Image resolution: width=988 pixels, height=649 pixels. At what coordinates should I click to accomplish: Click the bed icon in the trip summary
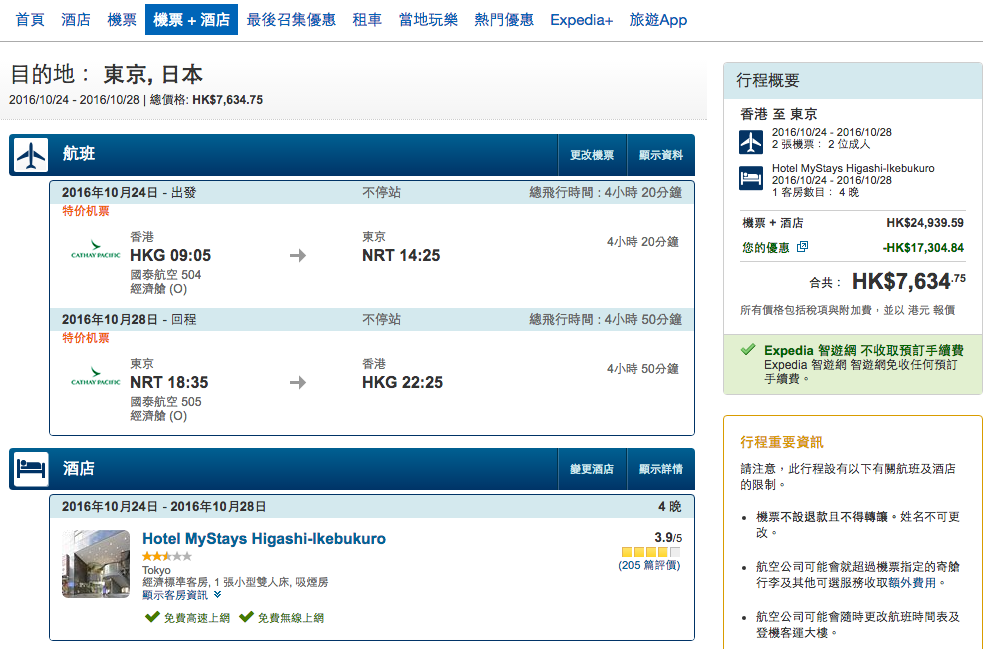pos(750,178)
